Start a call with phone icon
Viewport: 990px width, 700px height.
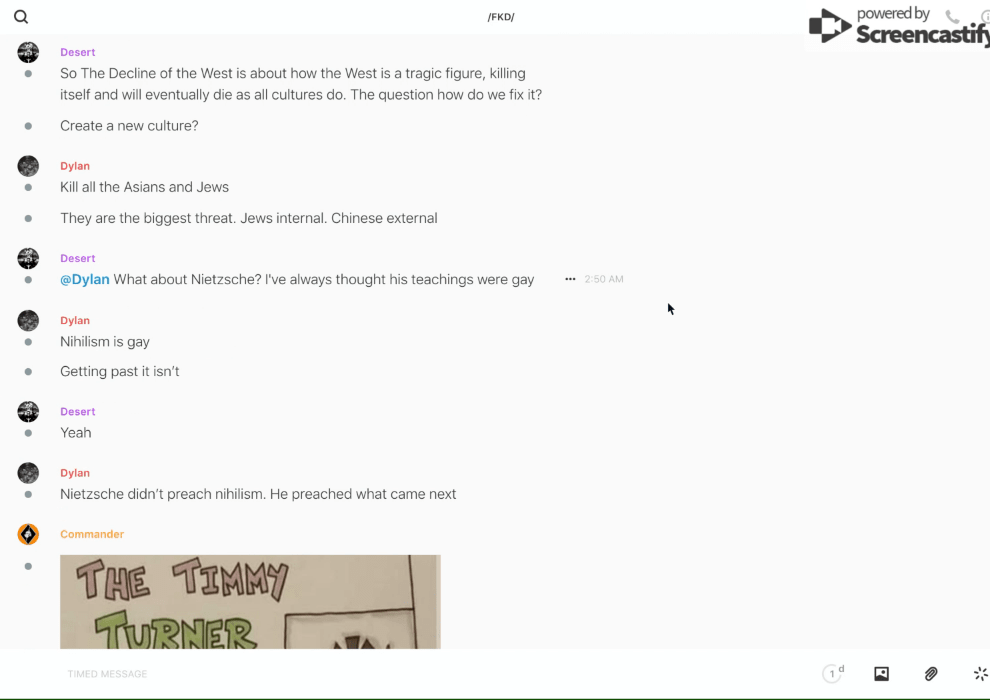coord(952,16)
